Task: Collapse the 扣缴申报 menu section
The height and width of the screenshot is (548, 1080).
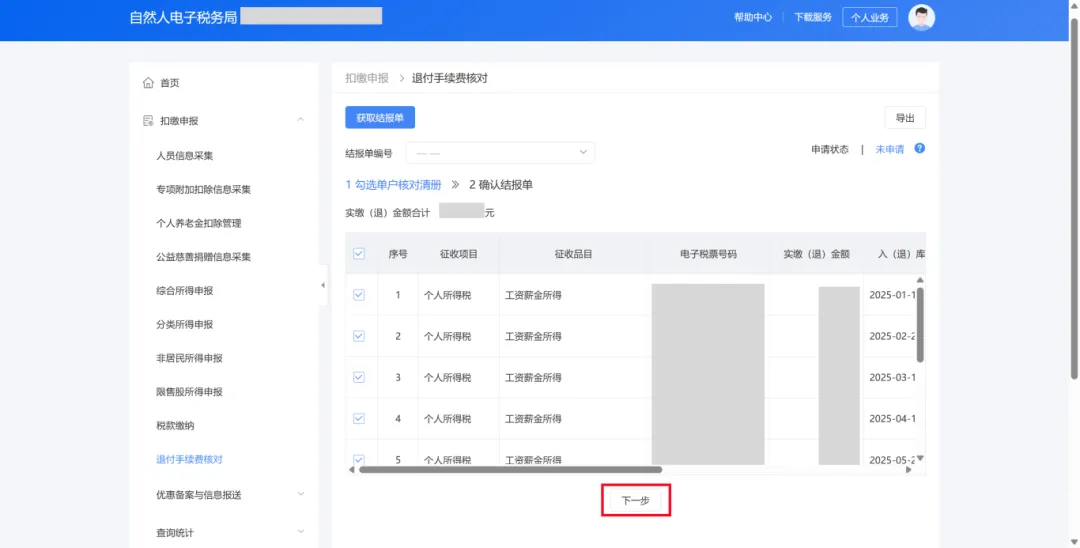Action: point(301,121)
